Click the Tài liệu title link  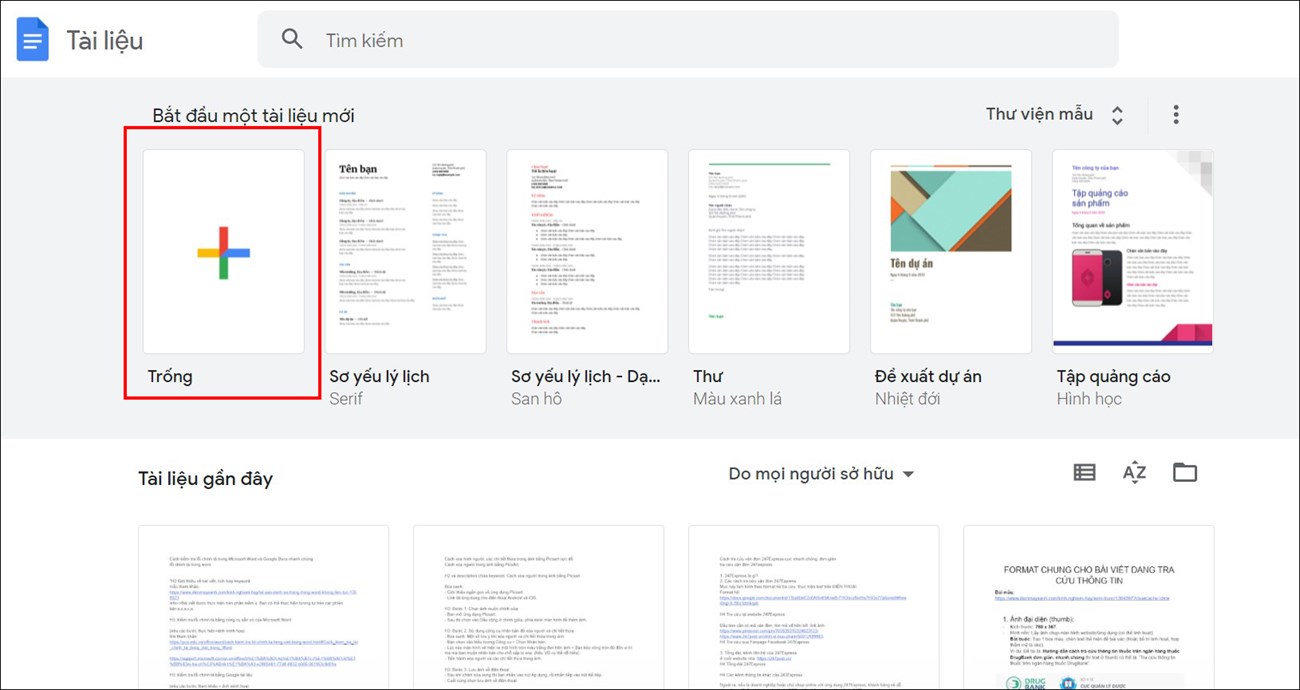coord(105,40)
